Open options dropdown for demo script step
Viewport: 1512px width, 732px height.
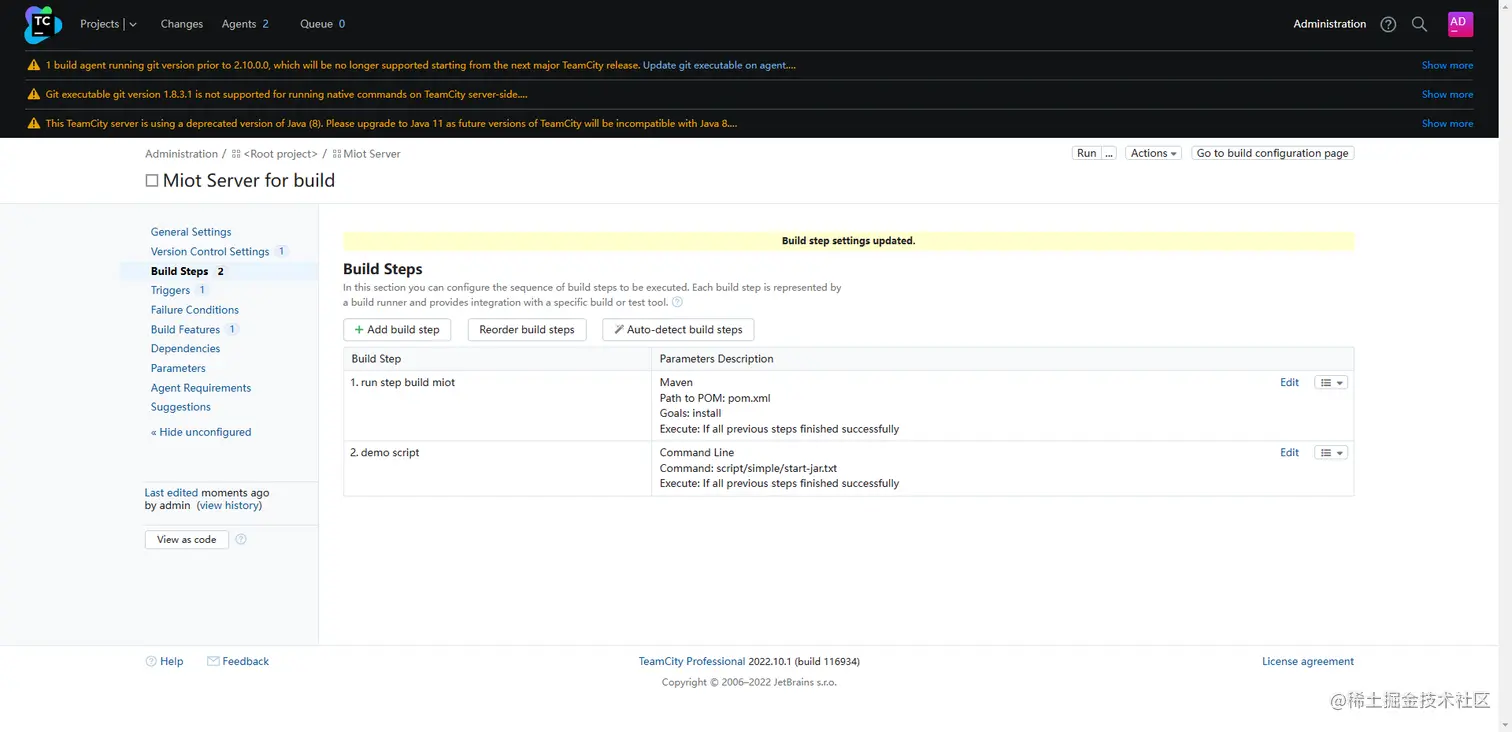(1331, 453)
